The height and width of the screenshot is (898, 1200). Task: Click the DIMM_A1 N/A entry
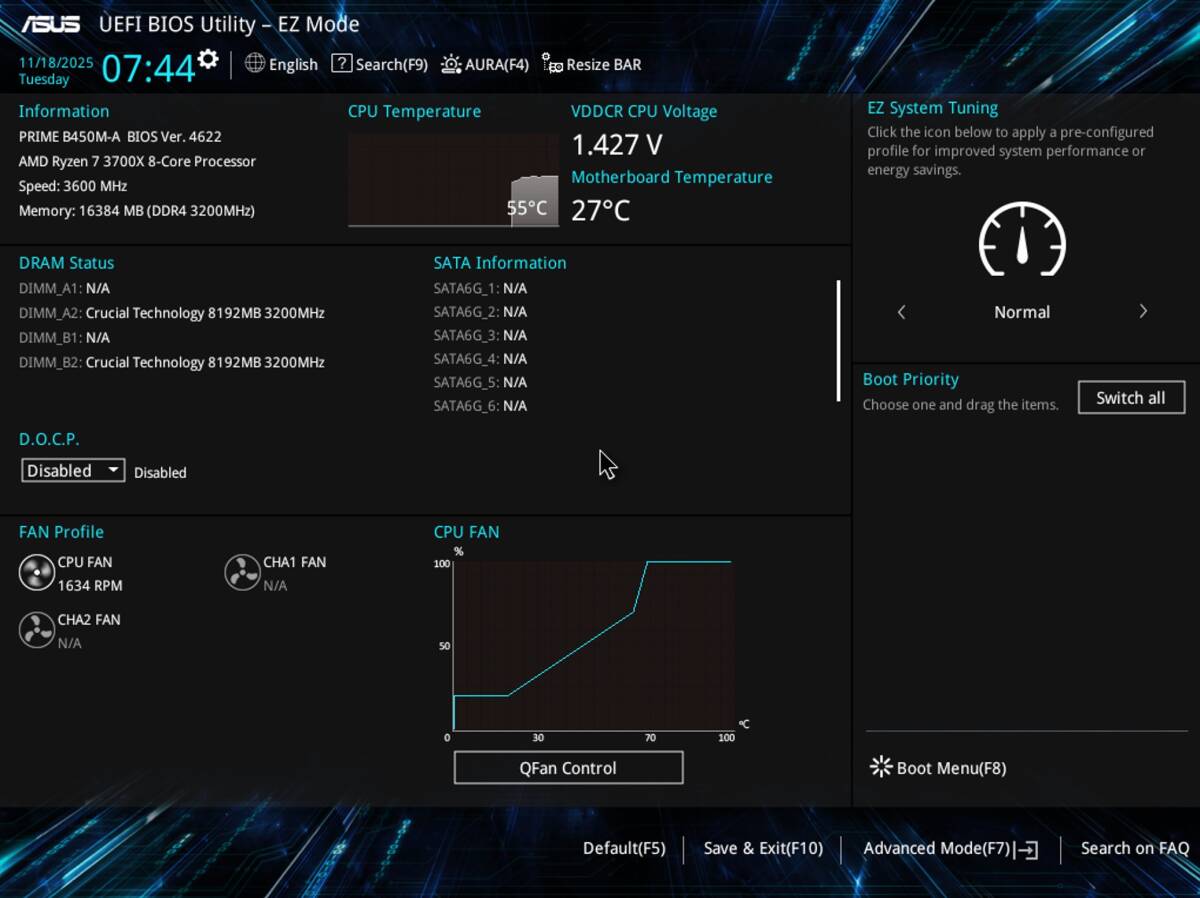[64, 288]
